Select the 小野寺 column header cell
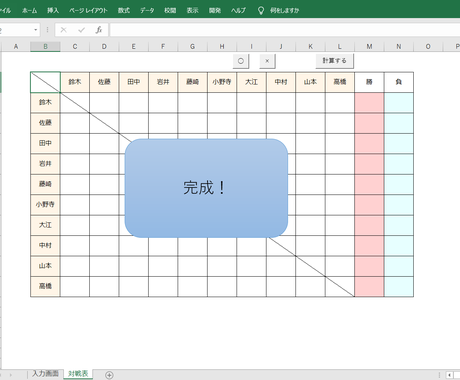The image size is (460, 380). 222,82
